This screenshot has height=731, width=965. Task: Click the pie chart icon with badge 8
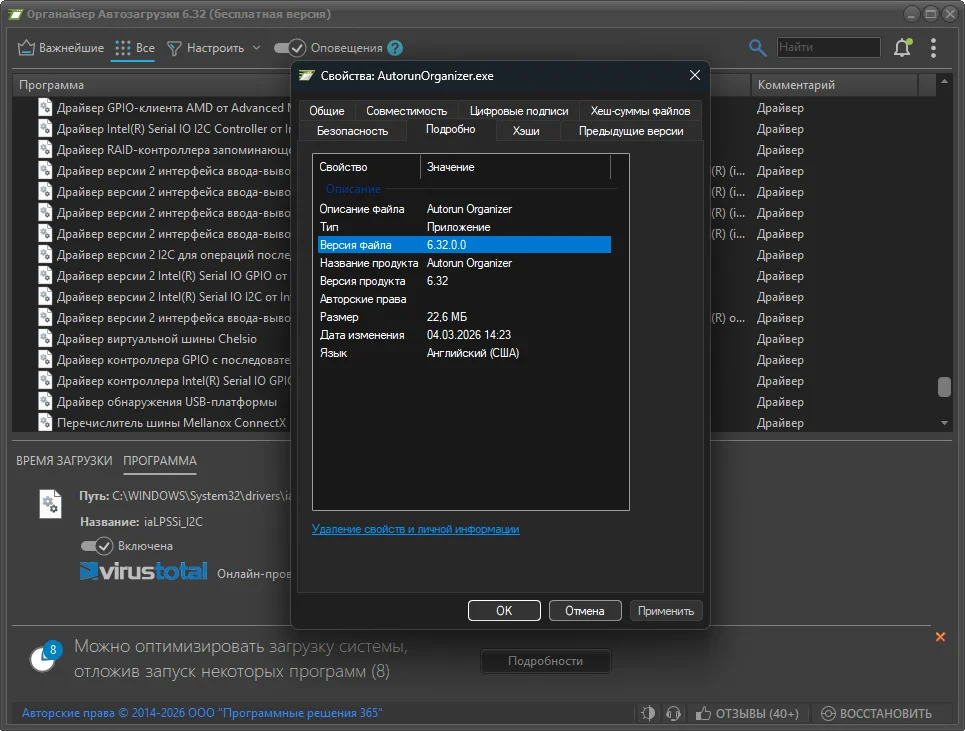[44, 658]
